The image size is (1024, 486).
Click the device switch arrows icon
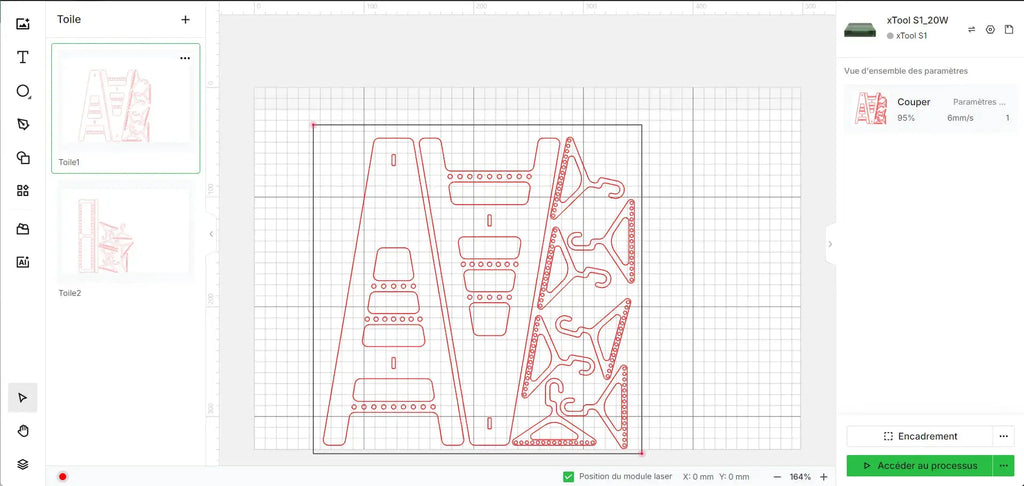tap(971, 29)
